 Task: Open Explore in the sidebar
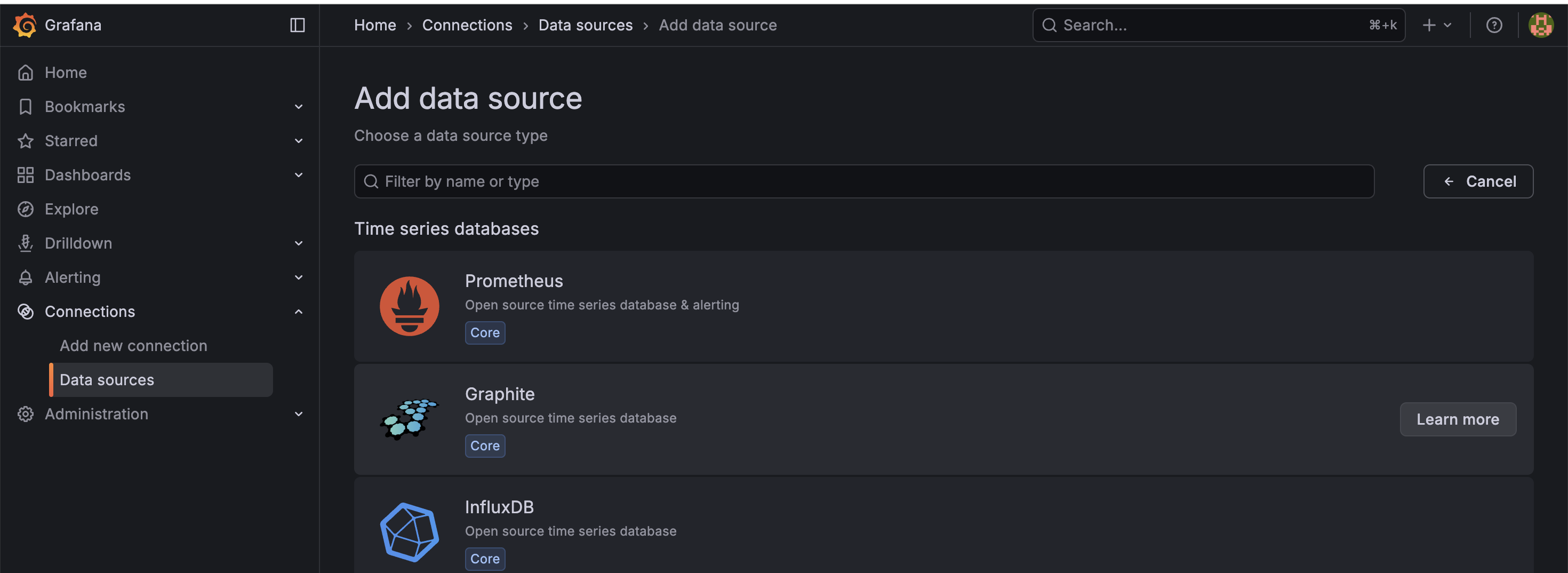(x=71, y=209)
